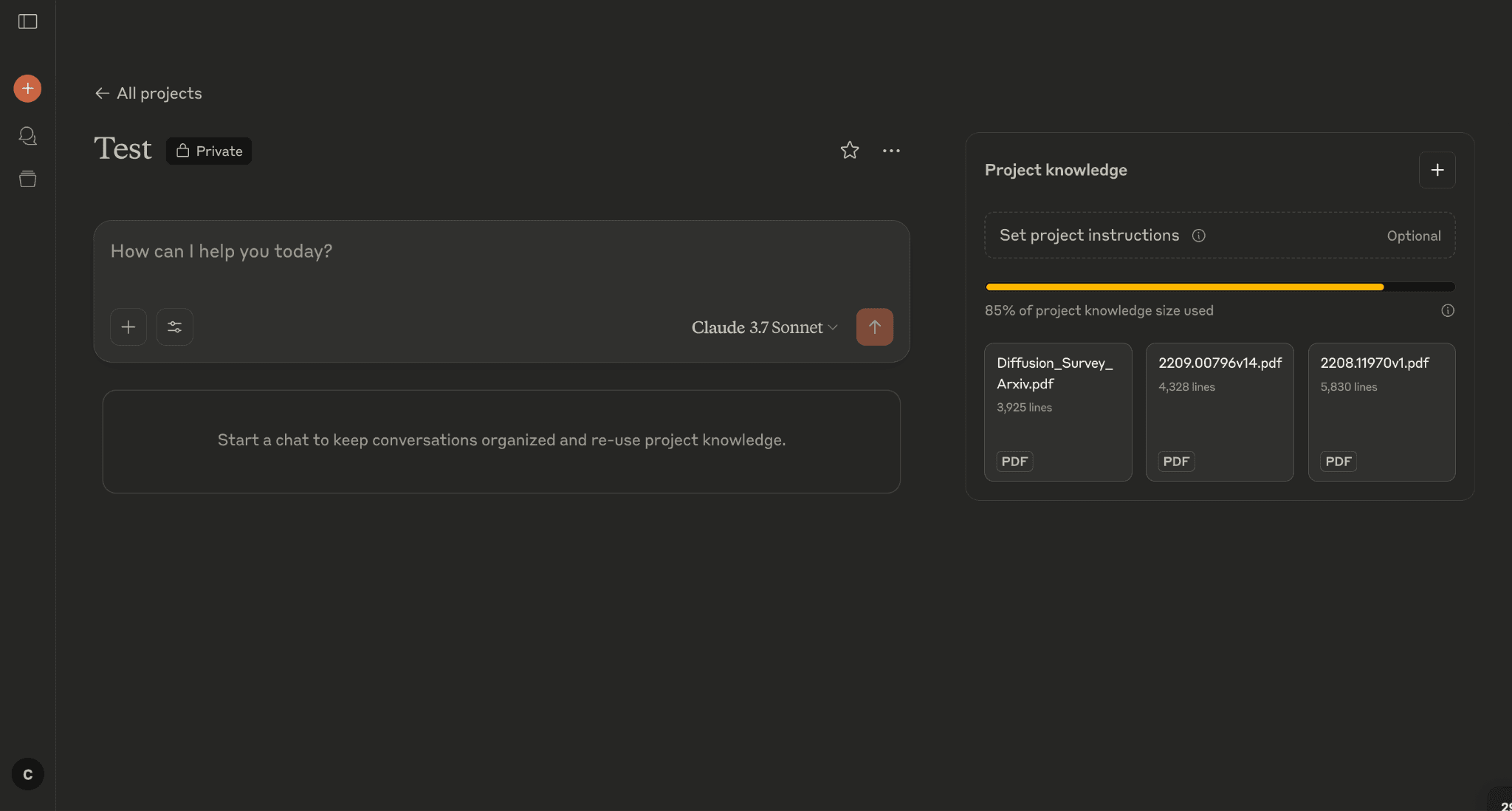Image resolution: width=1512 pixels, height=811 pixels.
Task: Click Set project instructions
Action: tap(1089, 235)
